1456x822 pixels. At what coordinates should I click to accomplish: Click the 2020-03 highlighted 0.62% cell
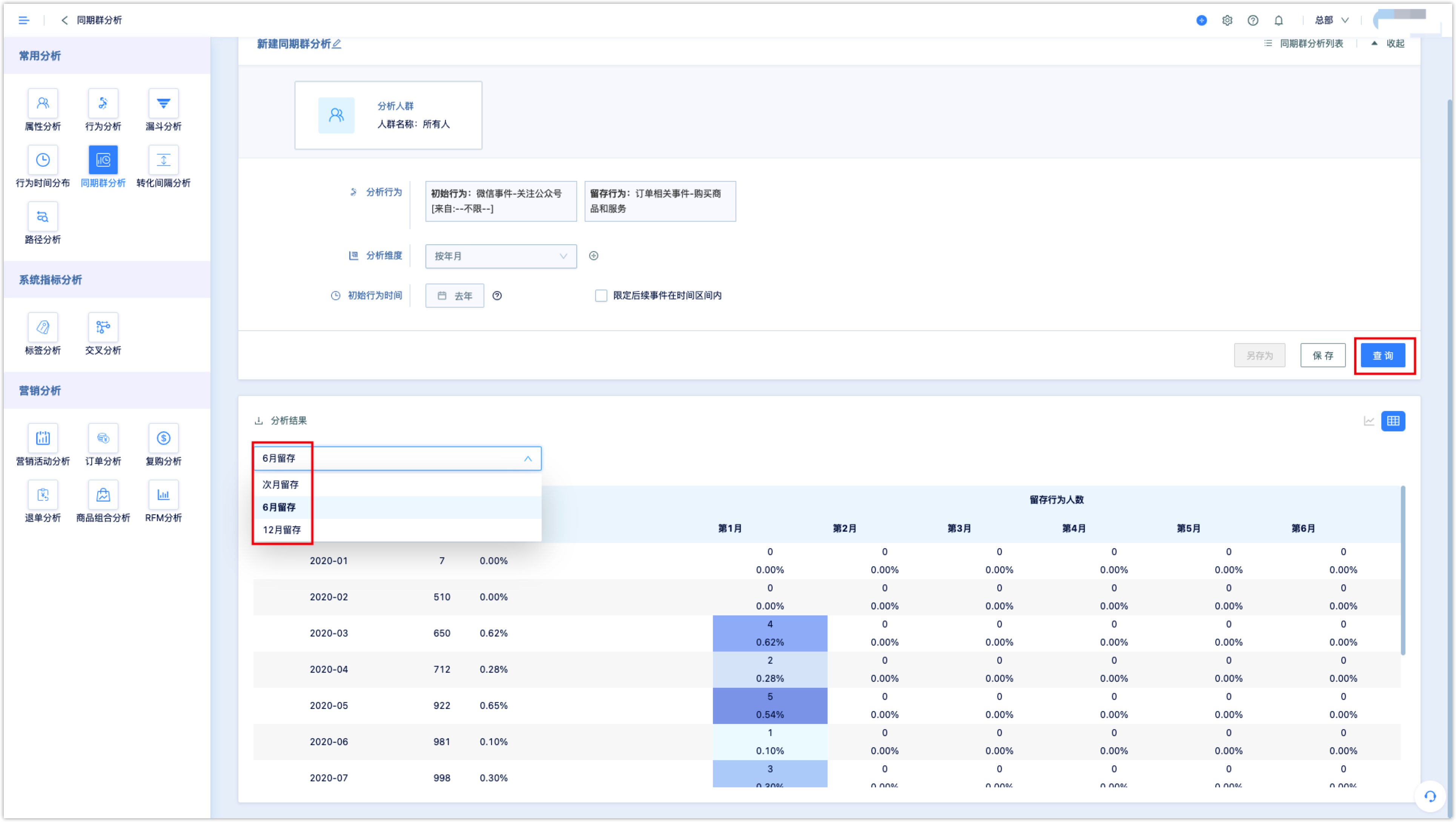click(x=770, y=633)
